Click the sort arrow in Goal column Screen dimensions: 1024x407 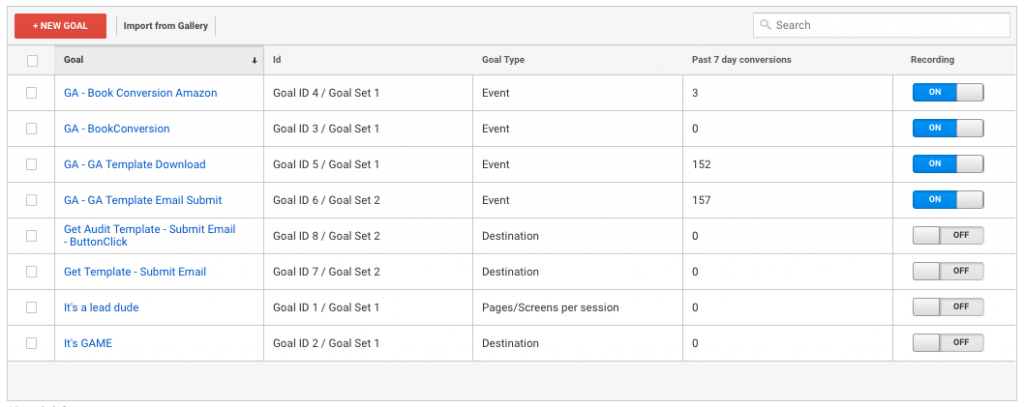pos(254,61)
